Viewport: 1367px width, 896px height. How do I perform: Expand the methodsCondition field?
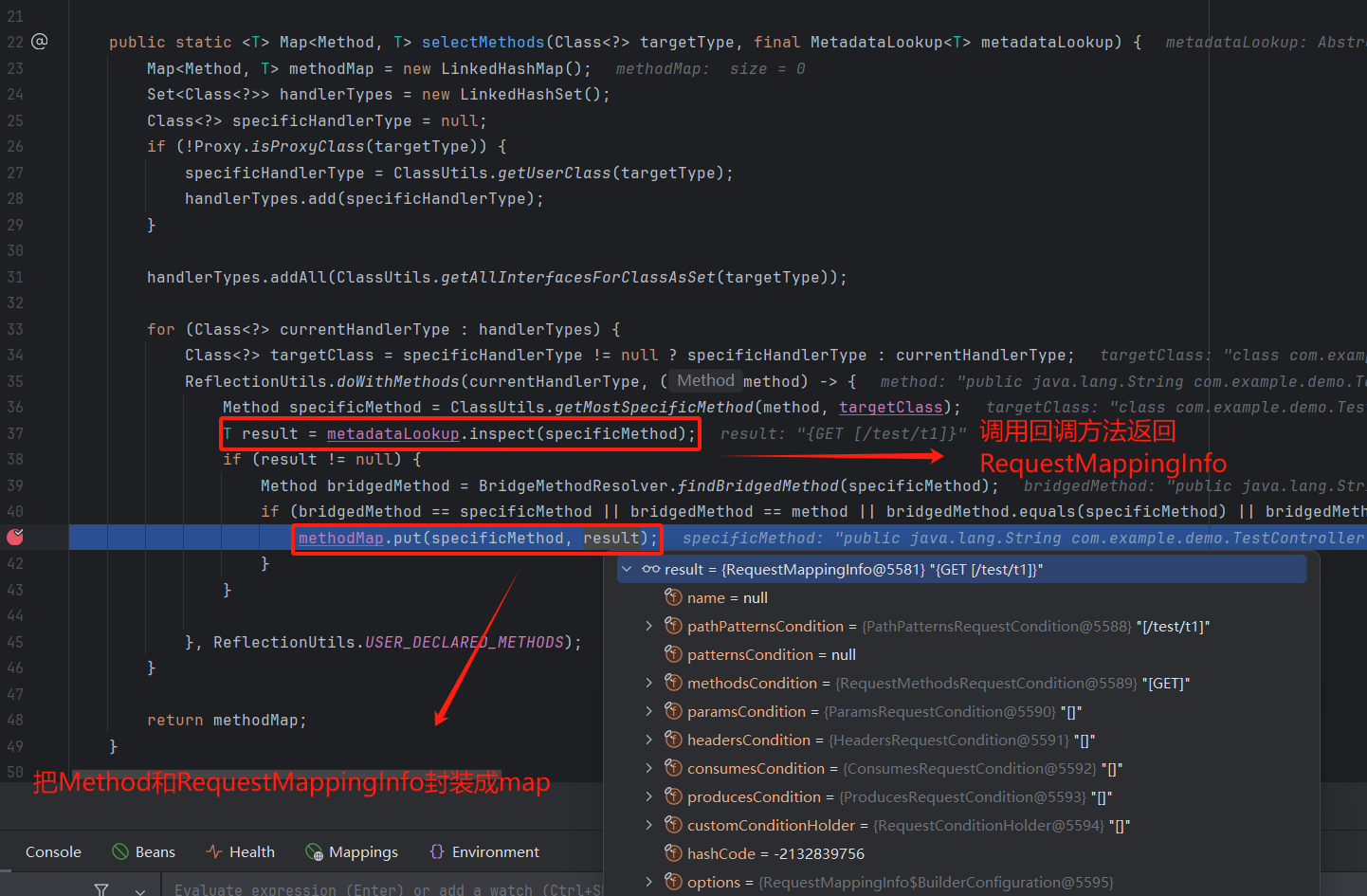648,683
